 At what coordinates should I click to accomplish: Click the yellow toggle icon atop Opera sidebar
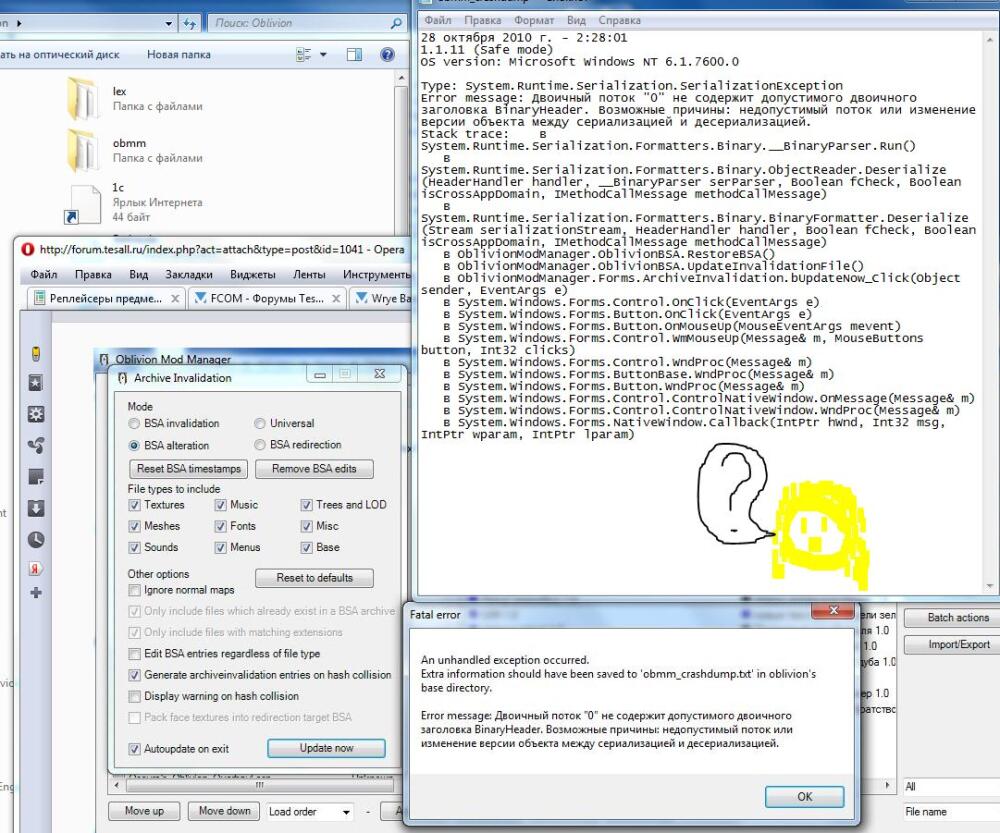pos(36,353)
